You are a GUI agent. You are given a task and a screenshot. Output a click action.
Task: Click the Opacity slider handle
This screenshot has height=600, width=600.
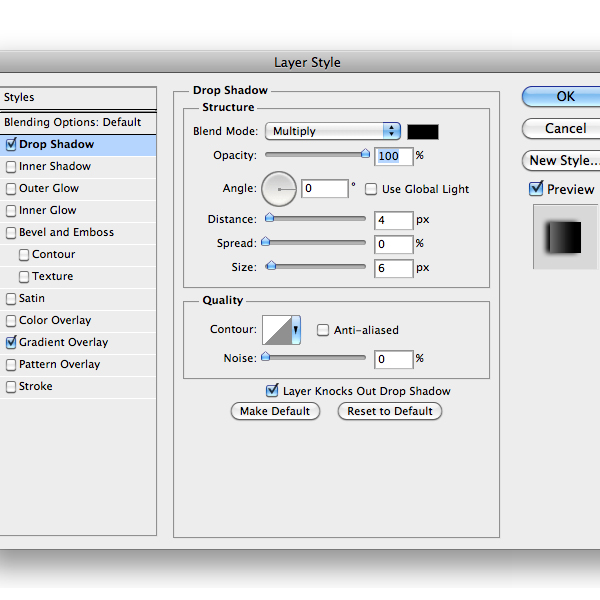point(365,154)
